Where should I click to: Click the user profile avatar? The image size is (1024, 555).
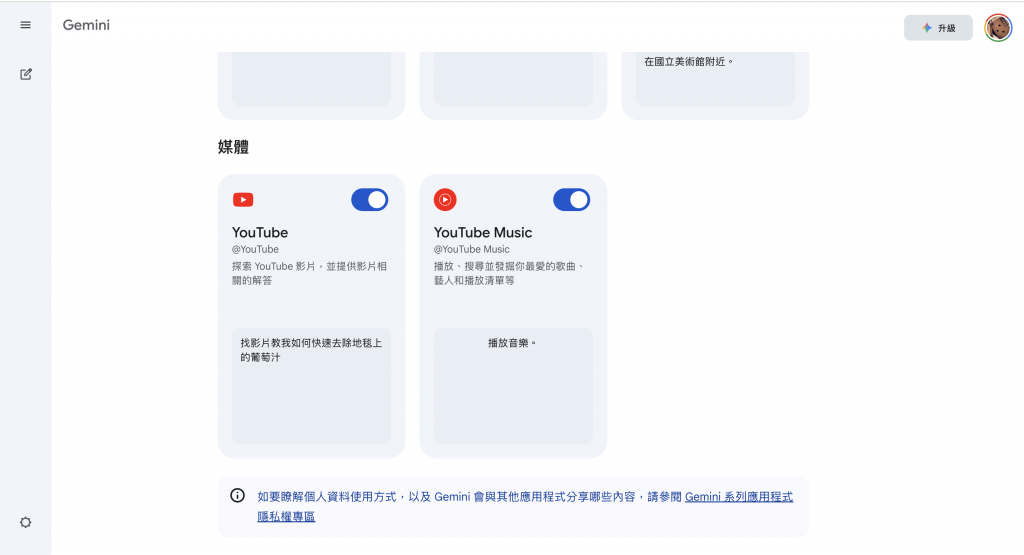pos(998,28)
